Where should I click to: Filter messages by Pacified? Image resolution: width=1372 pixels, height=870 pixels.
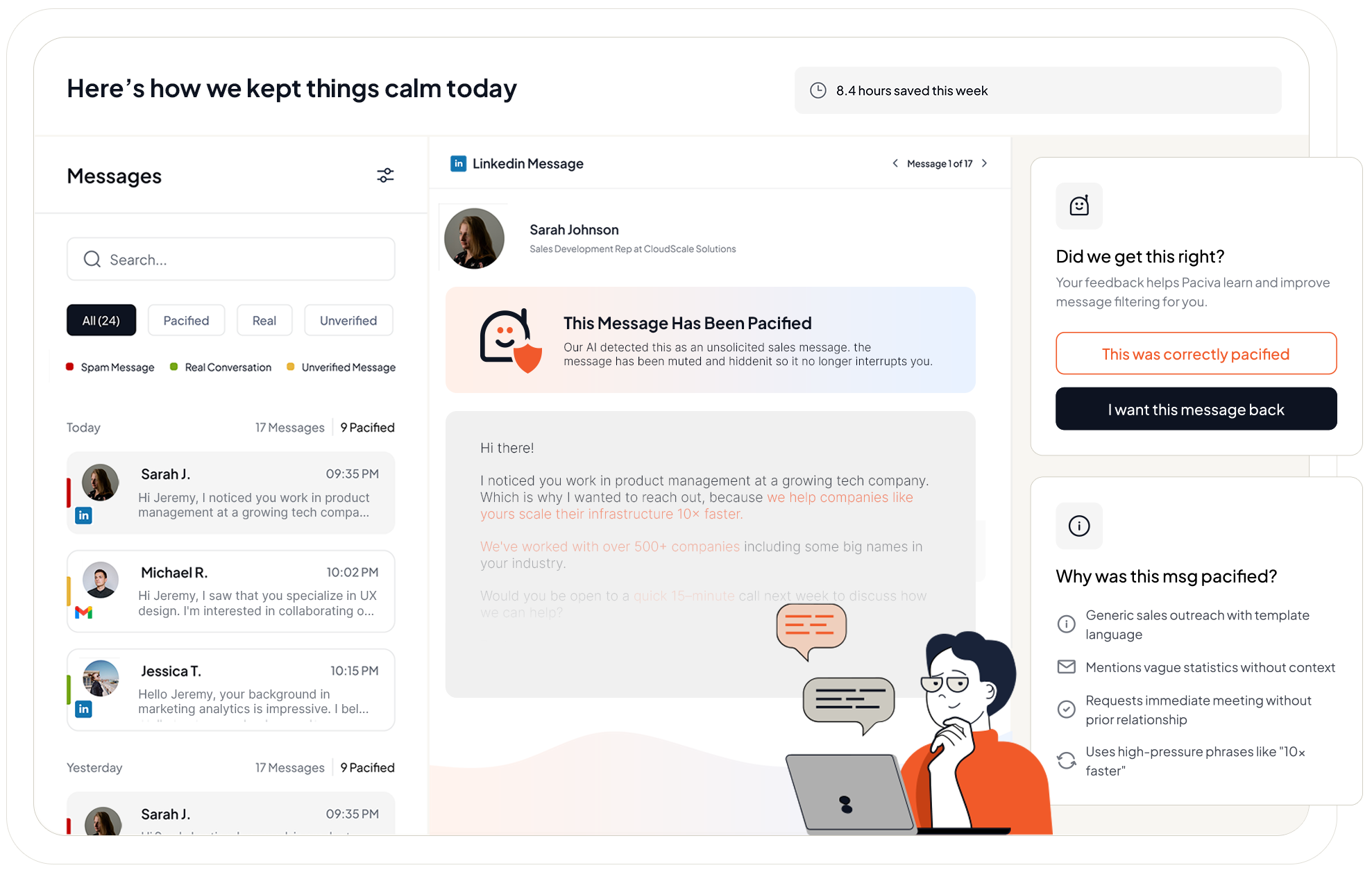(186, 321)
